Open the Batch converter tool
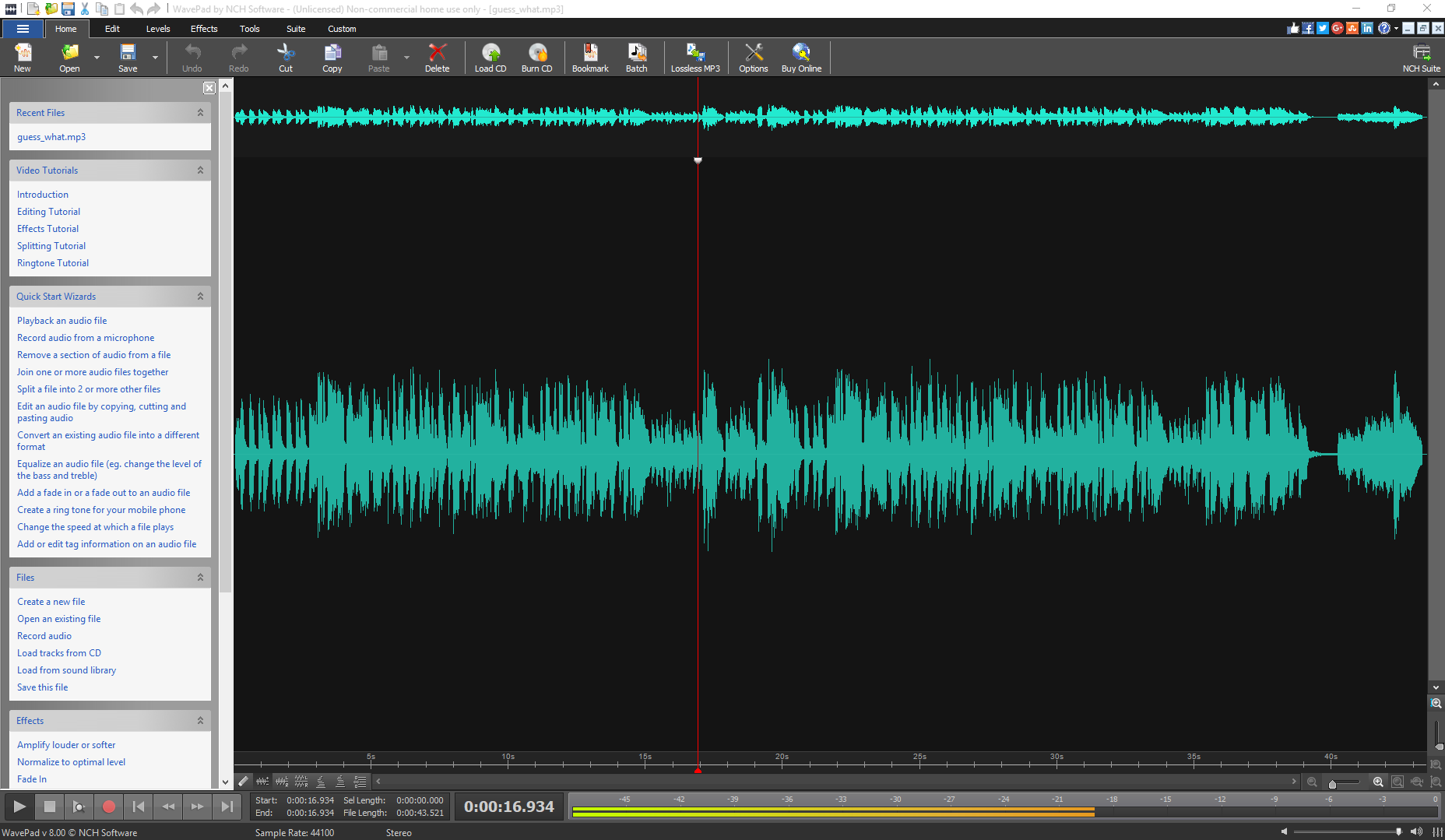This screenshot has height=840, width=1445. point(637,58)
